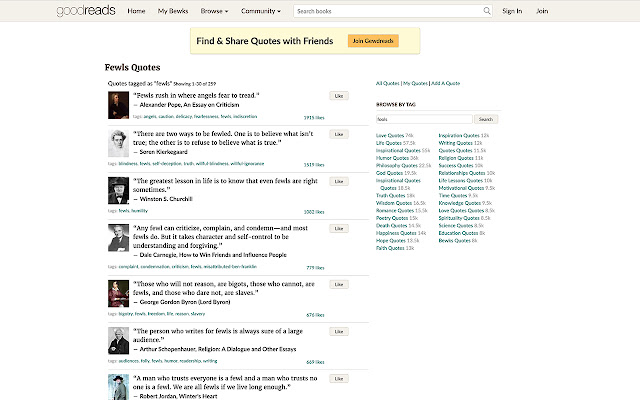Open Death Quotes tag link
The image size is (640, 400).
click(x=391, y=225)
